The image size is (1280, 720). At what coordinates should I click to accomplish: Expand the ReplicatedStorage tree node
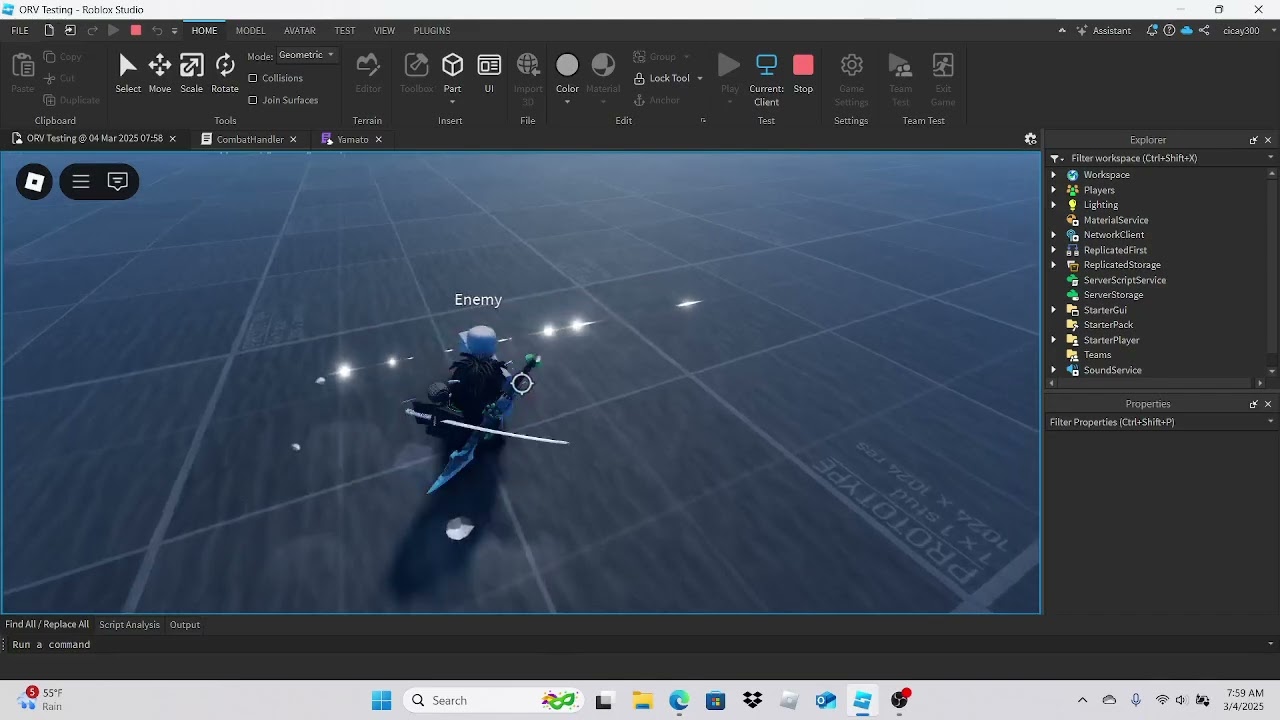1053,265
